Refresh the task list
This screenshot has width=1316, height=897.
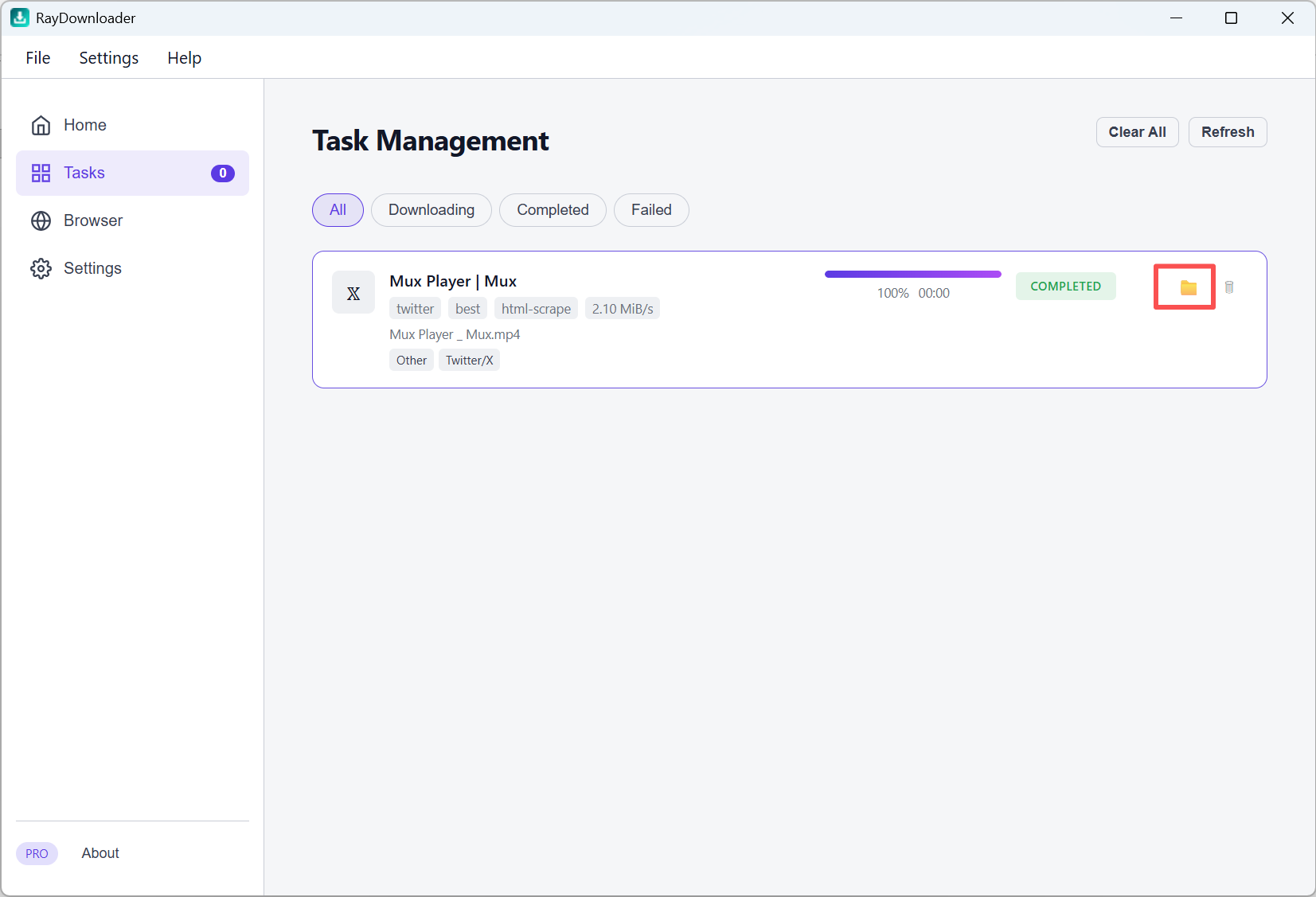[1228, 132]
